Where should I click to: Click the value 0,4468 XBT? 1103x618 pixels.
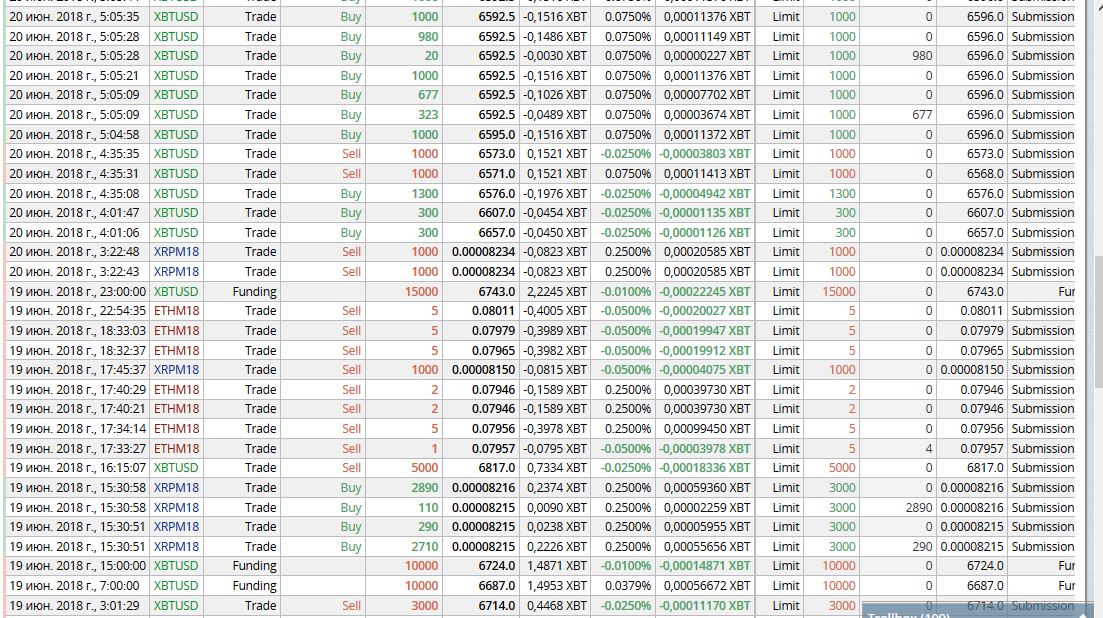pos(556,605)
